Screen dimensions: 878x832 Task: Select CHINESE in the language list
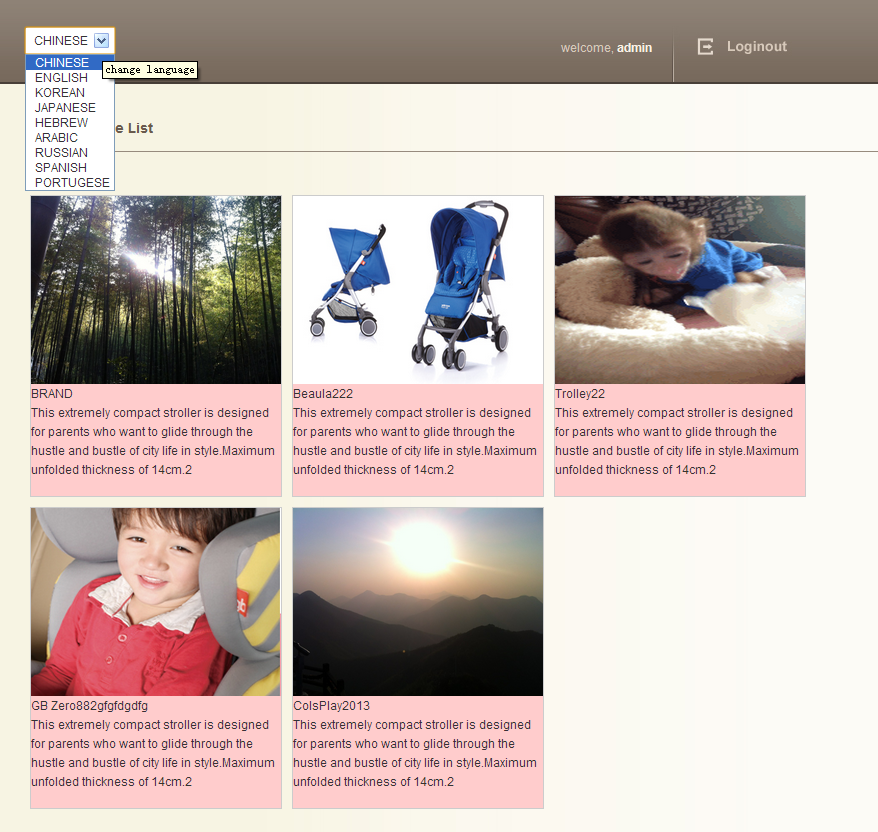pos(70,63)
